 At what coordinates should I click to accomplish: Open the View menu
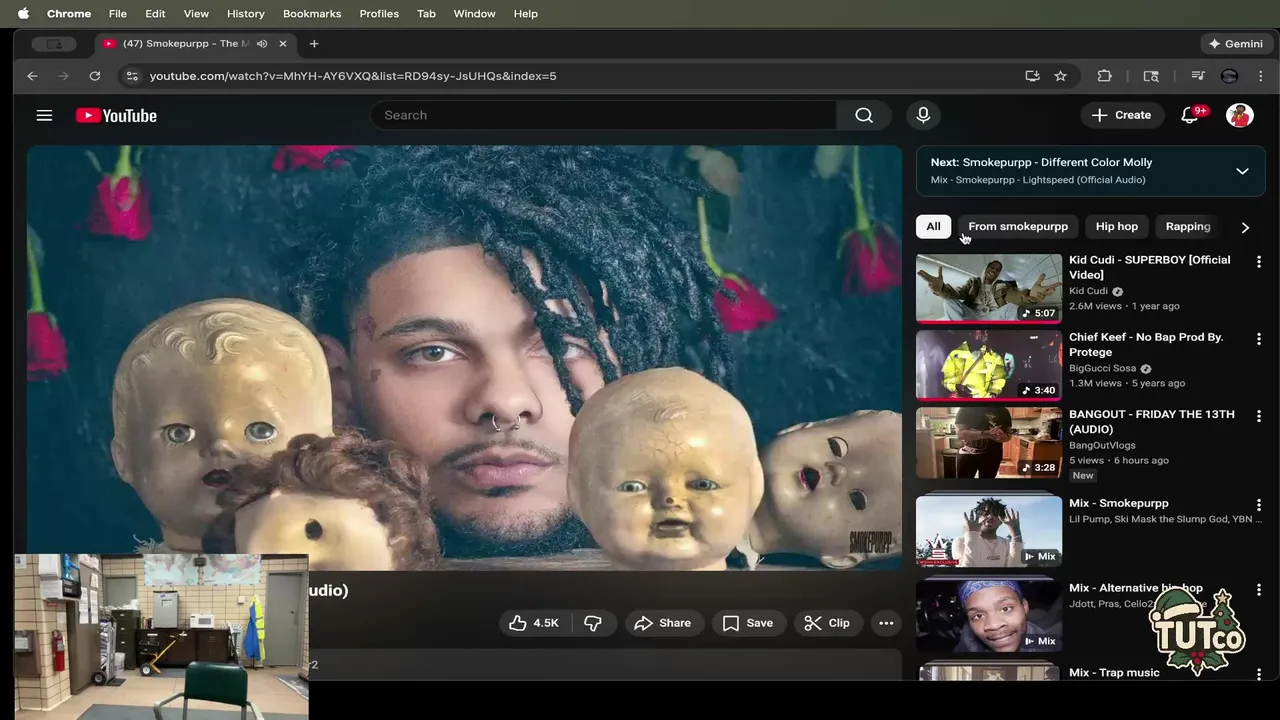(196, 13)
